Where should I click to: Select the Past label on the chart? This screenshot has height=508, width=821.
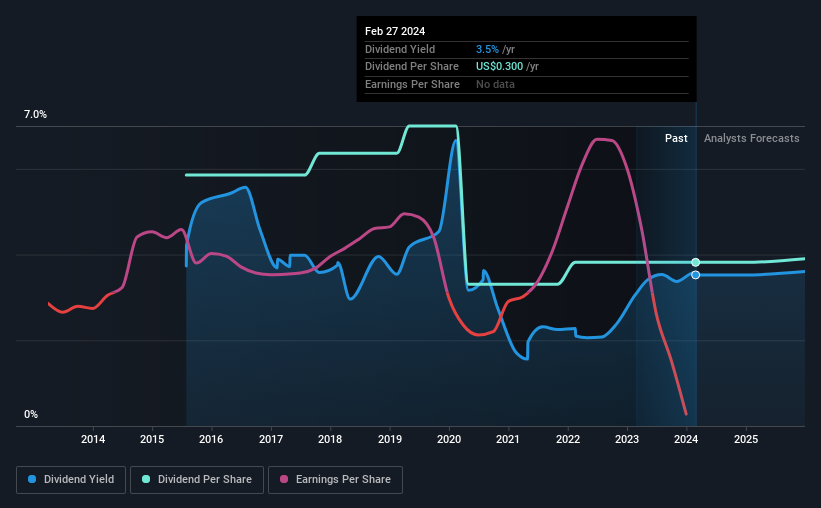[x=676, y=138]
